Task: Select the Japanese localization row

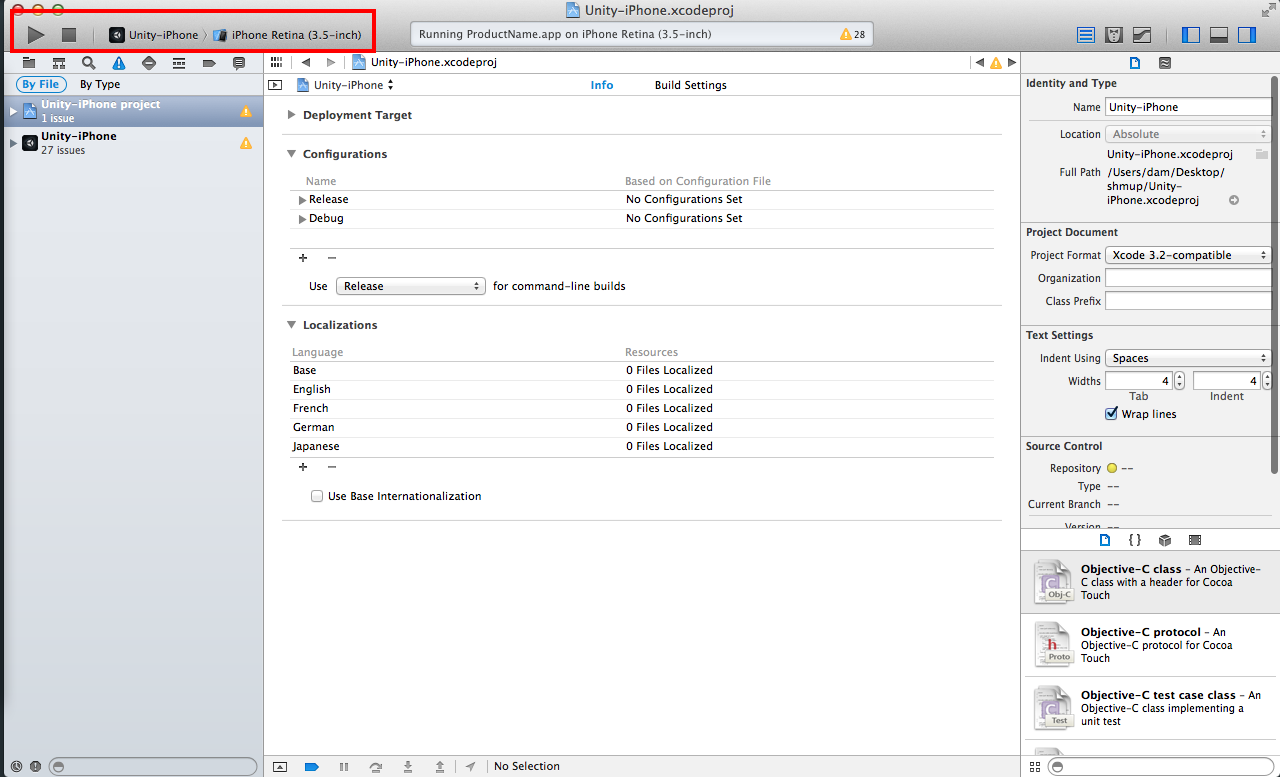Action: (642, 446)
